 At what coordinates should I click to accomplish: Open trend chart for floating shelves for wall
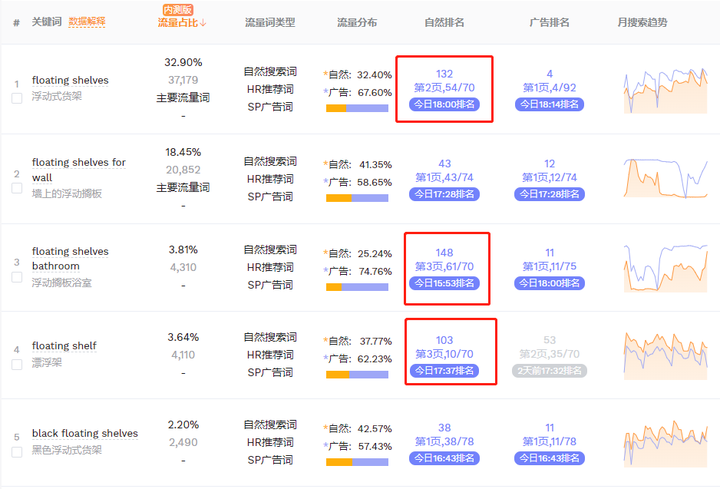pyautogui.click(x=664, y=178)
